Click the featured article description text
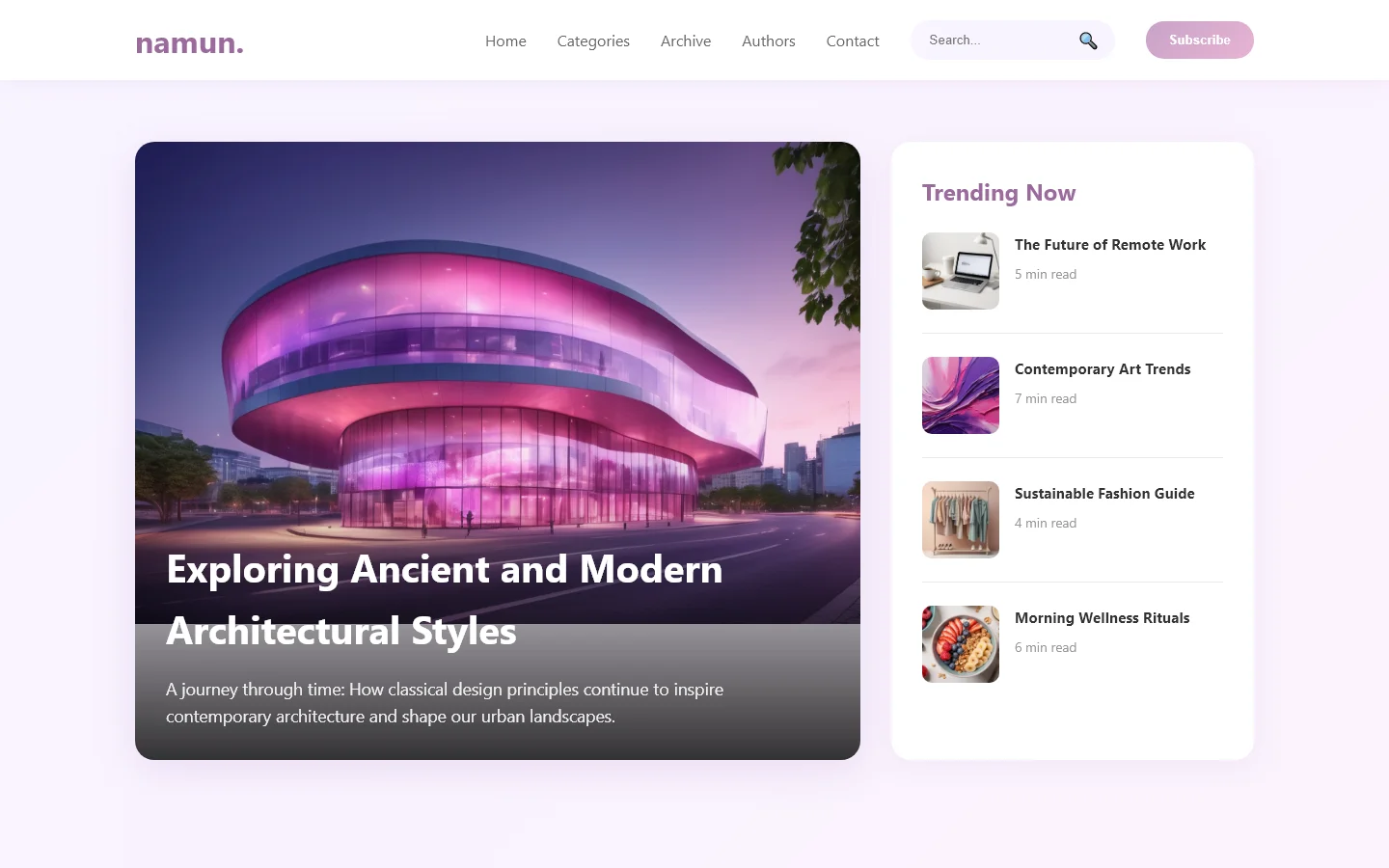Screen dimensions: 1389x868 point(445,703)
